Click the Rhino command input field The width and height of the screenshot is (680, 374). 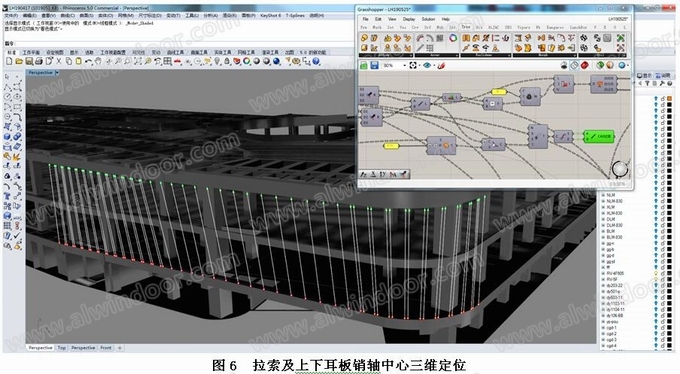[182, 43]
